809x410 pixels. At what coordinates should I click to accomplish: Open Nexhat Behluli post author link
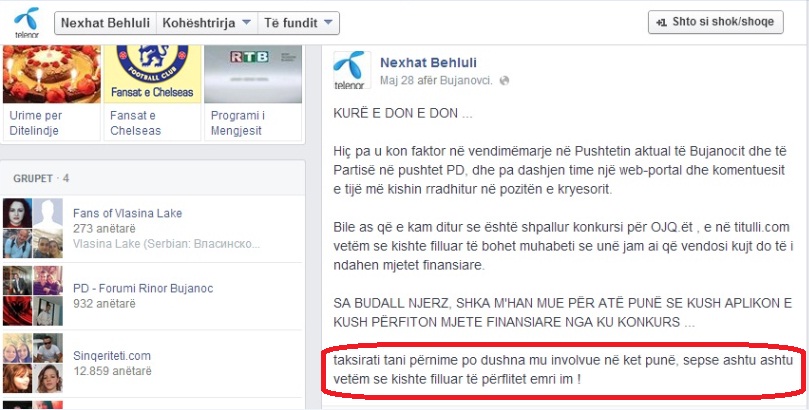tap(428, 63)
